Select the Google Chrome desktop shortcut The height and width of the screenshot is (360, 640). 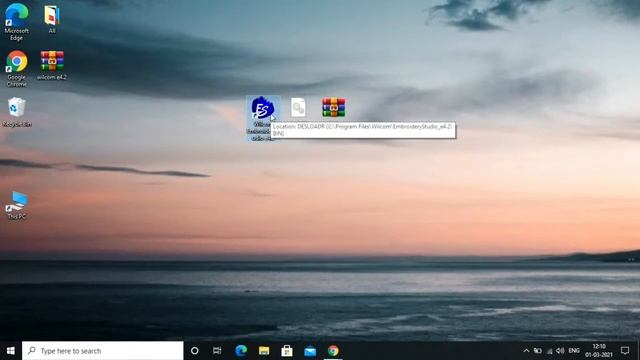[x=17, y=69]
